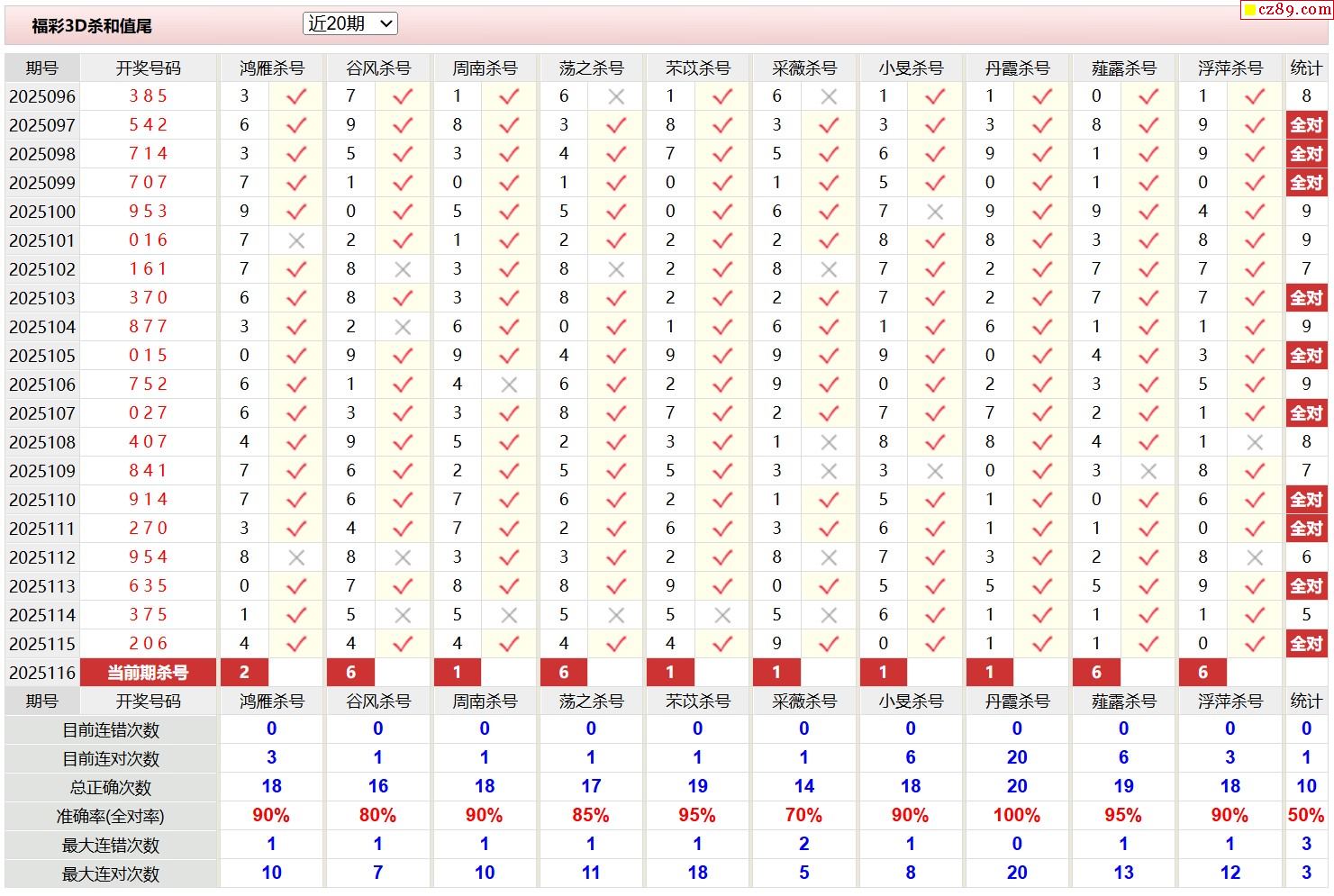1334x896 pixels.
Task: Click the 周南杀号 header in top row
Action: point(485,68)
